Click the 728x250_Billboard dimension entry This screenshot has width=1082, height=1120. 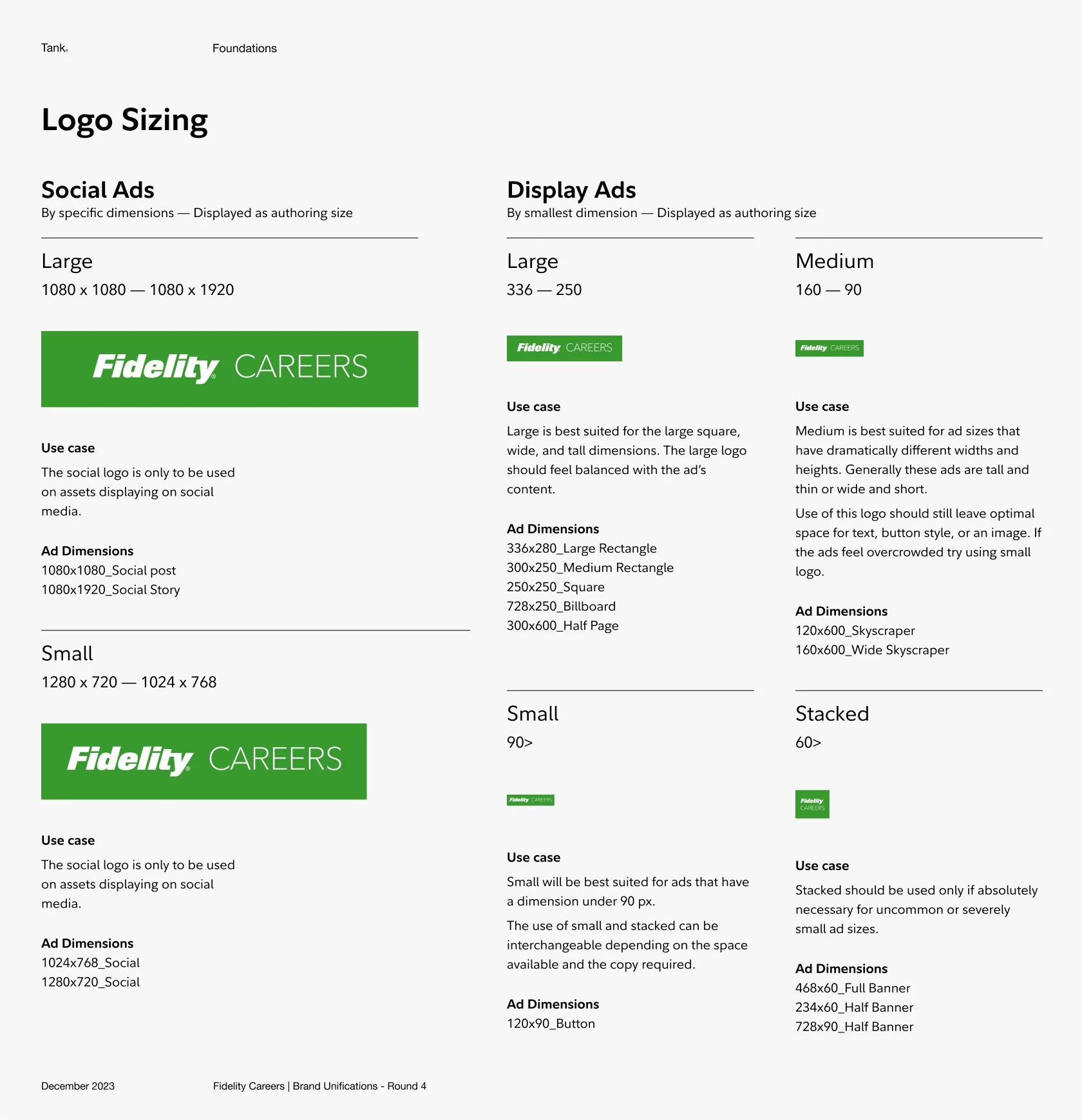pos(561,607)
